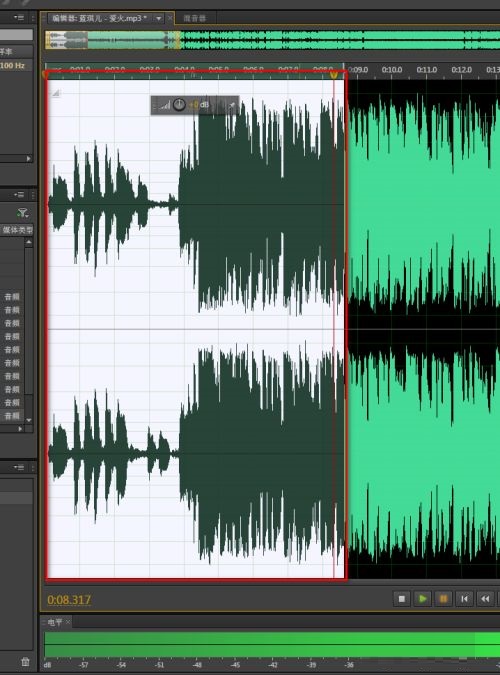This screenshot has height=675, width=500.
Task: Click the fade-in handle at waveform top-left
Action: [56, 93]
